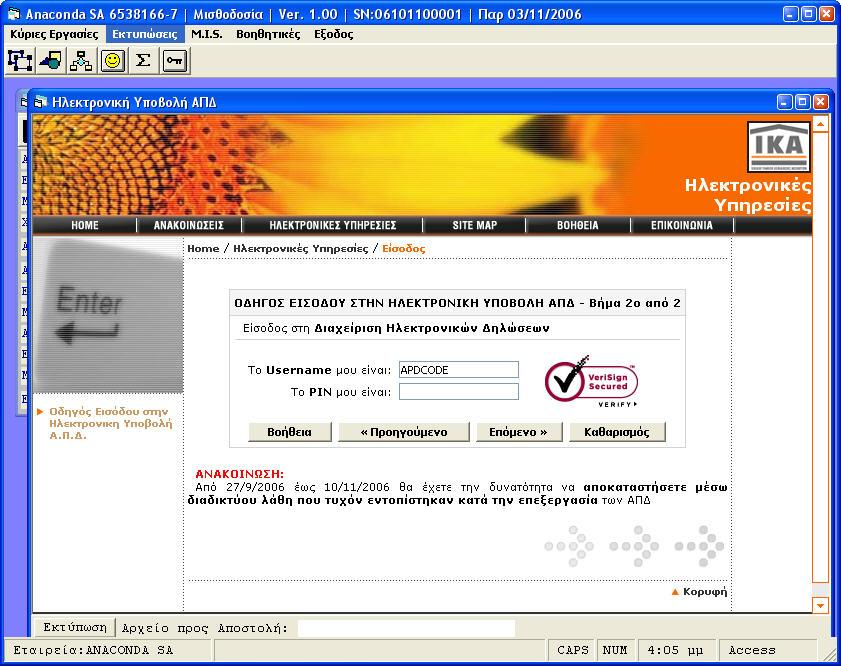The height and width of the screenshot is (666, 841).
Task: Click the Home breadcrumb link
Action: 203,248
